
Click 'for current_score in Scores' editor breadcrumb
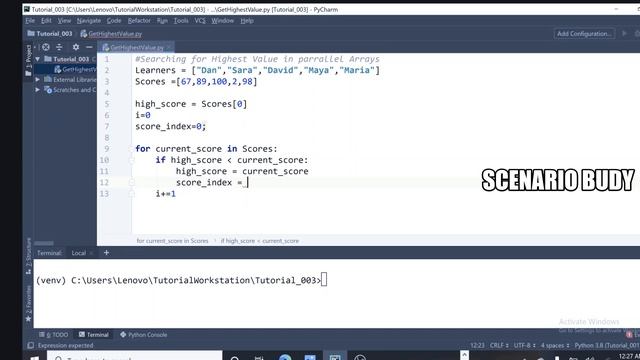172,241
